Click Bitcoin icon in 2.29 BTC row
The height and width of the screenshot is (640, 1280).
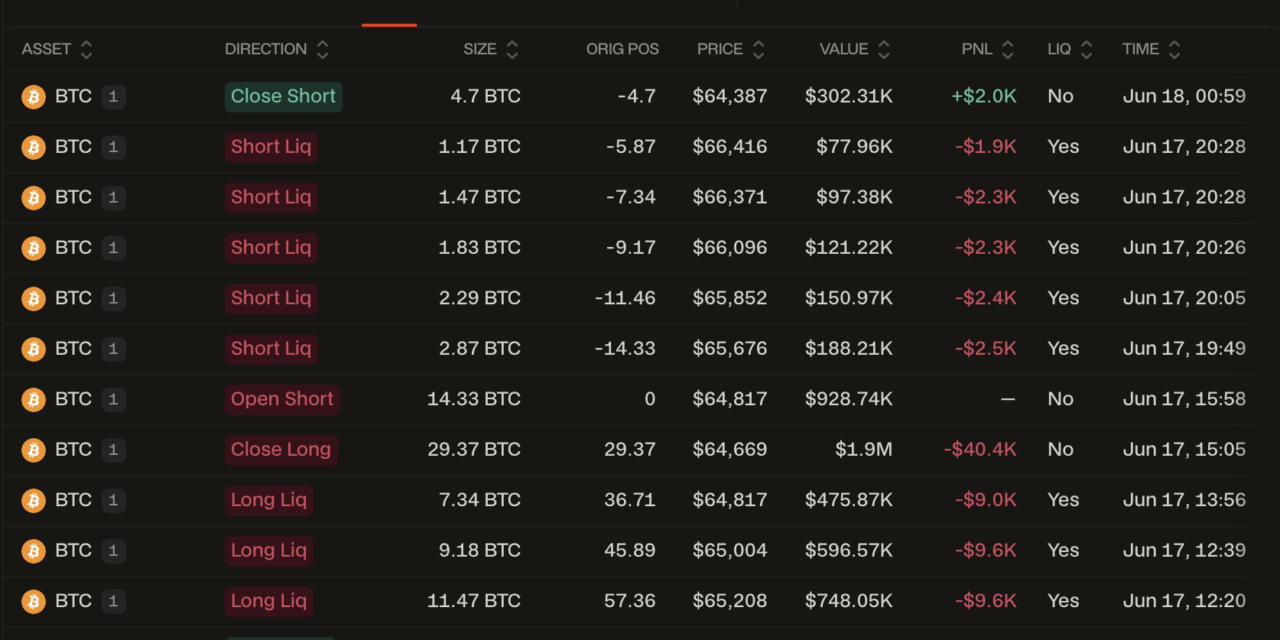click(34, 298)
